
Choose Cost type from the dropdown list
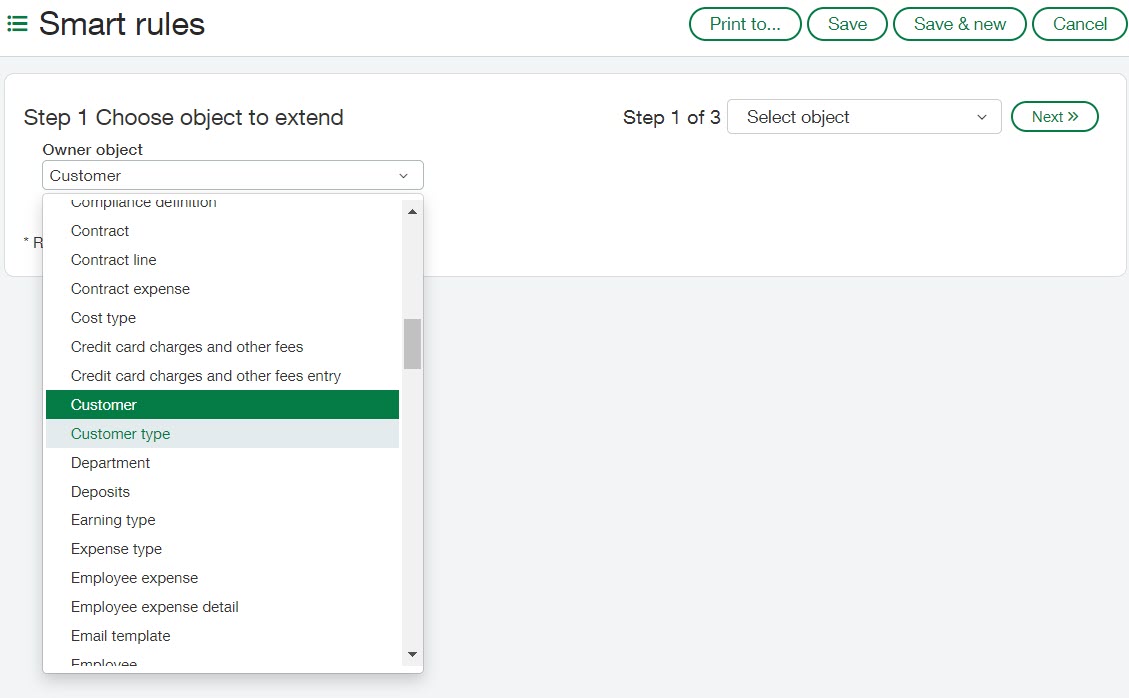(104, 318)
